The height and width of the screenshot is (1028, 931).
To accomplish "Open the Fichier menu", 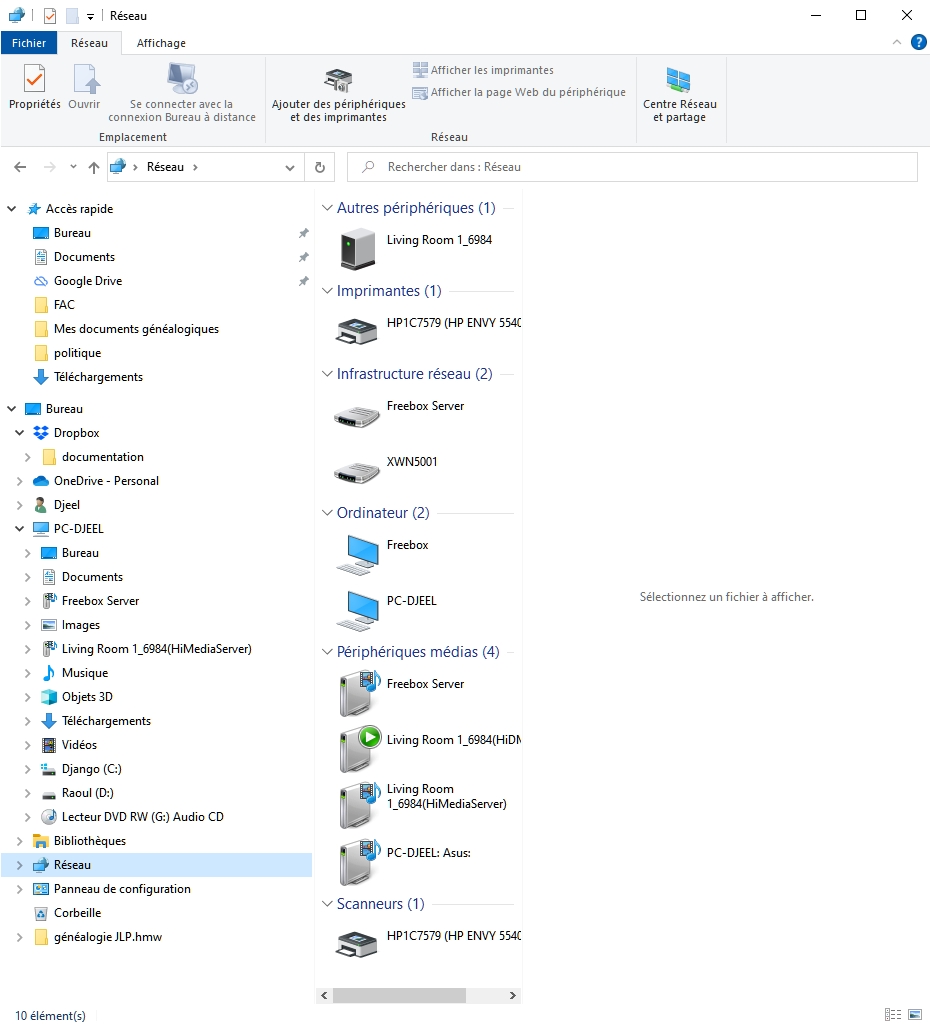I will (29, 43).
